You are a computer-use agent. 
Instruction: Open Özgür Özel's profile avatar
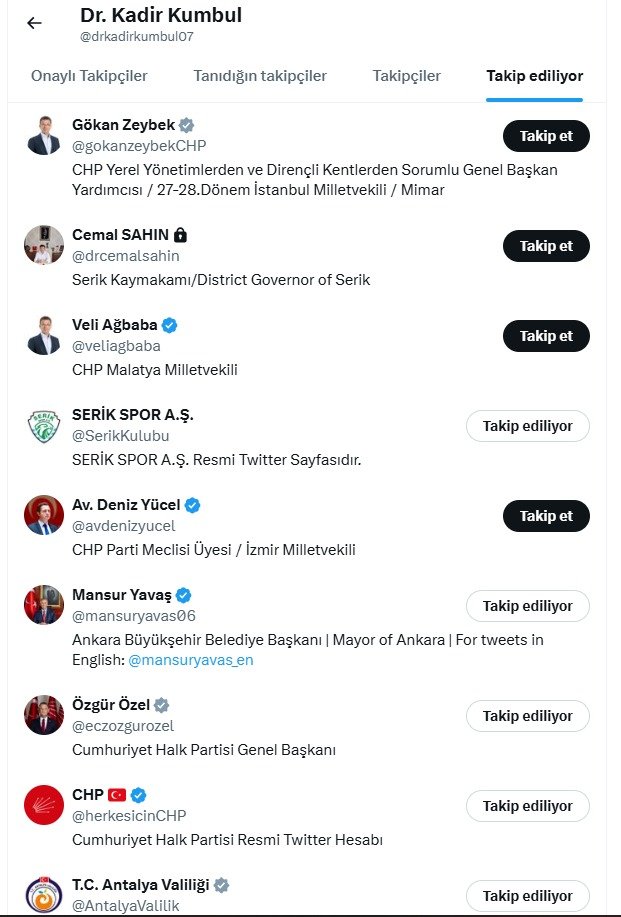pos(44,715)
